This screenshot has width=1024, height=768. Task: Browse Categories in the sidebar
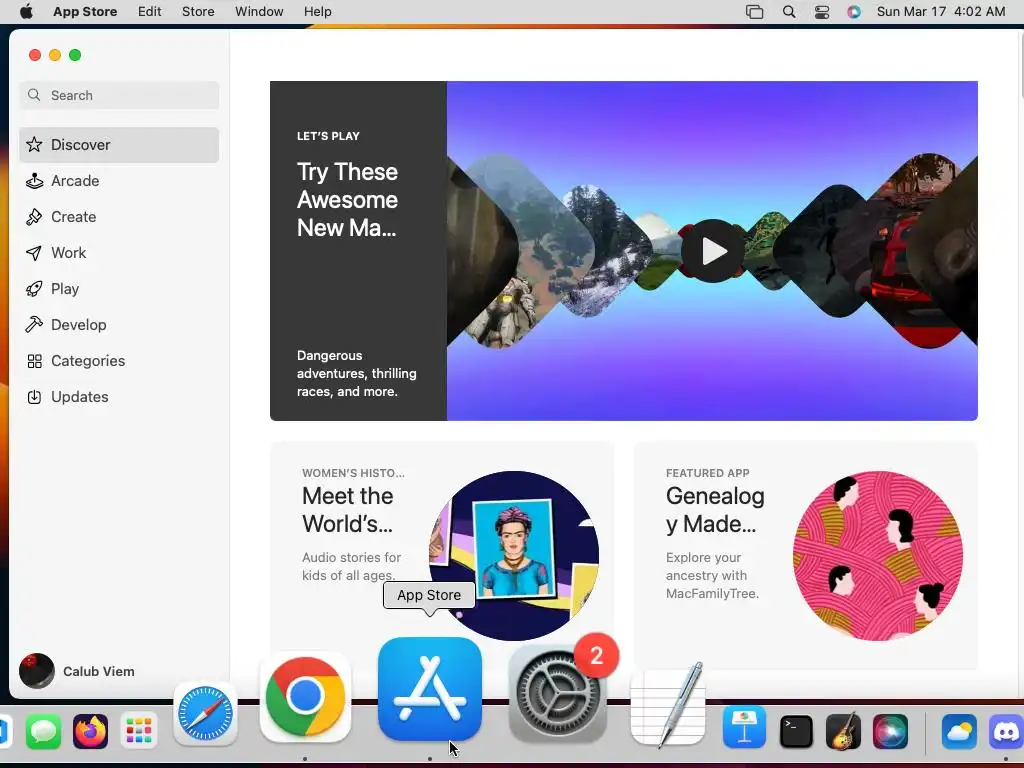[119, 360]
